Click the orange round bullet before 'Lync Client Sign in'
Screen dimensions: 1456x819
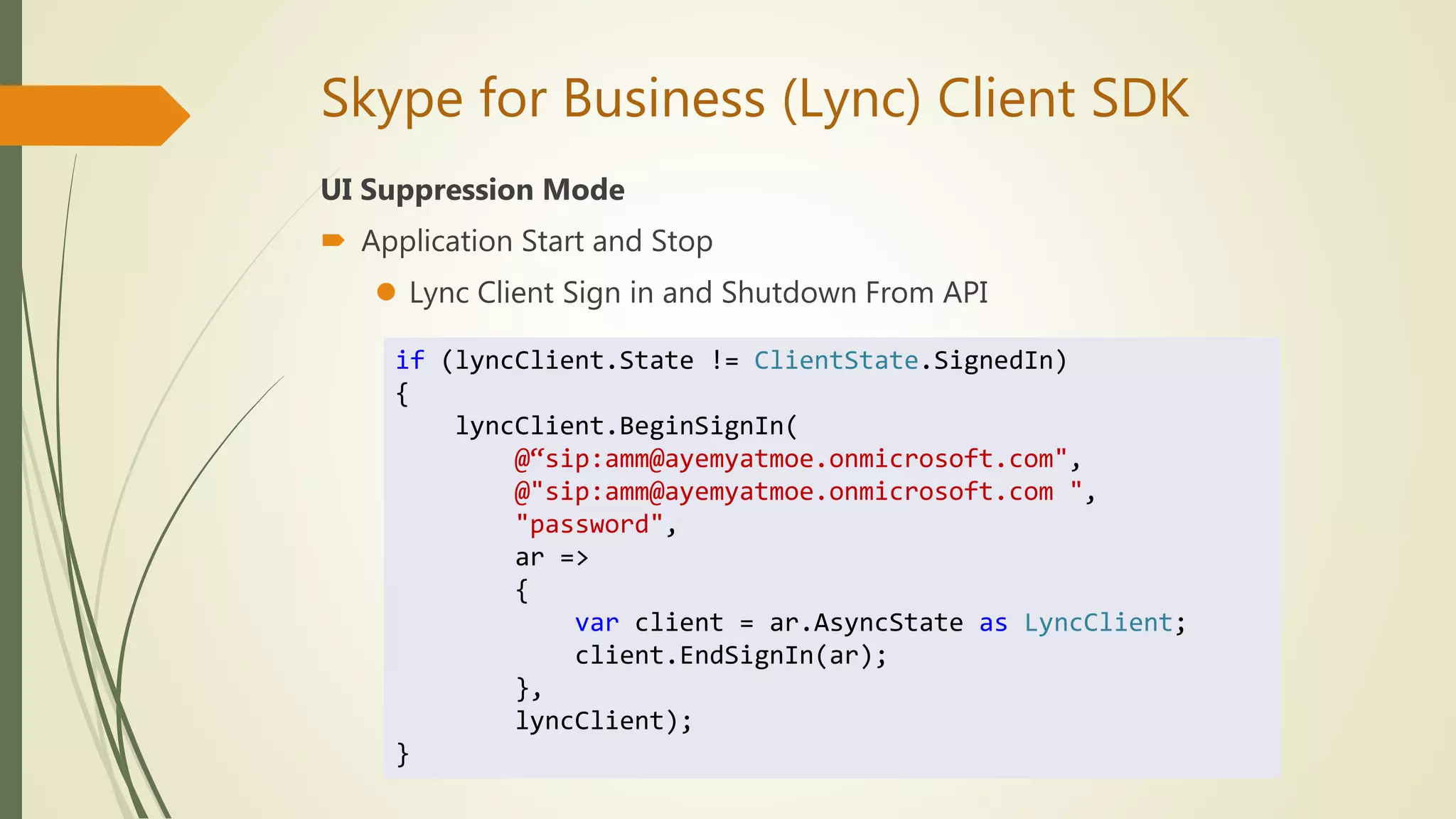386,292
